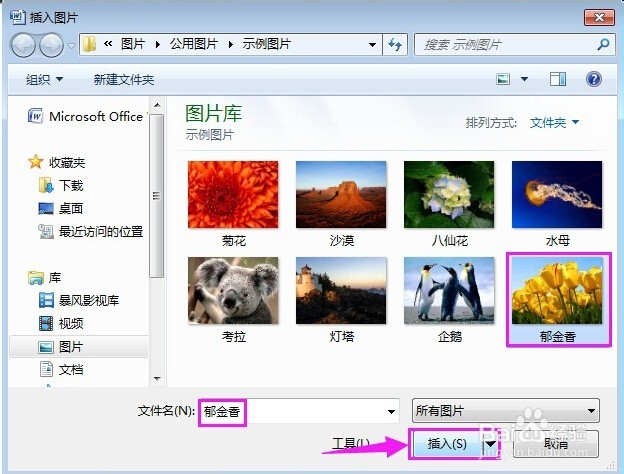
Task: Click the 桌面 monitor icon
Action: click(46, 209)
